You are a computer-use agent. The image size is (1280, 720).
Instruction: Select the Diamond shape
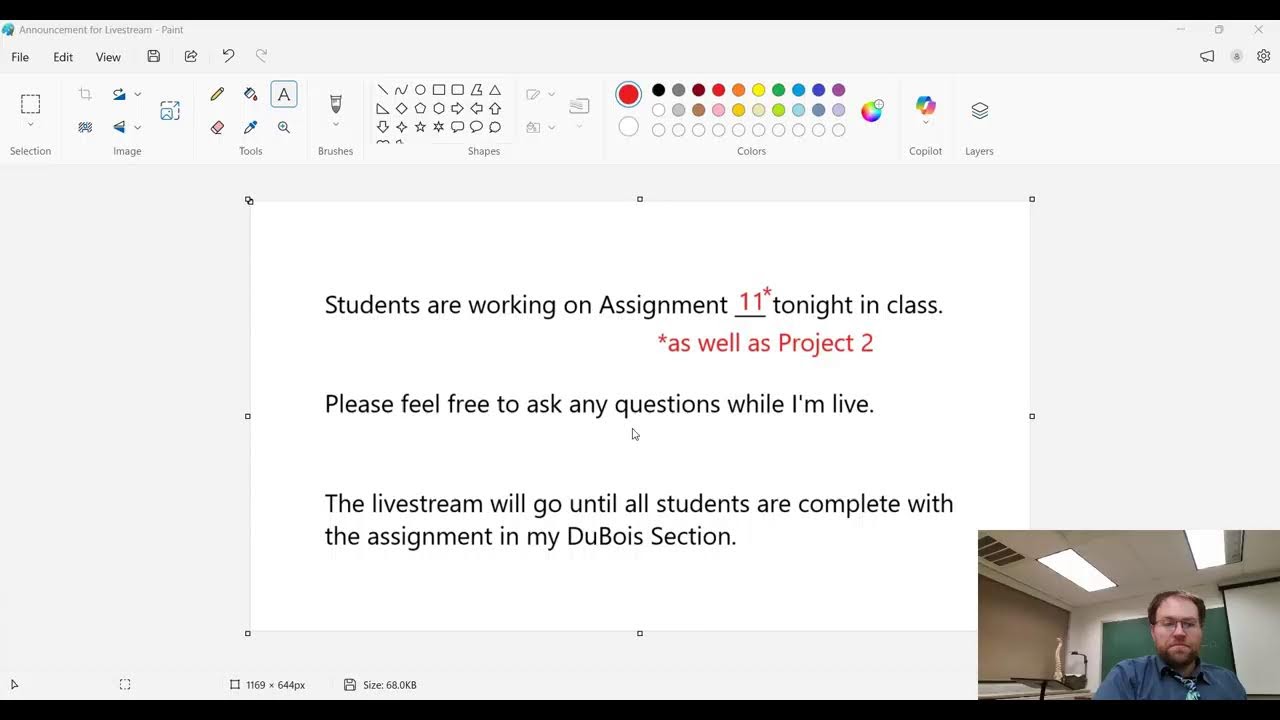point(401,108)
